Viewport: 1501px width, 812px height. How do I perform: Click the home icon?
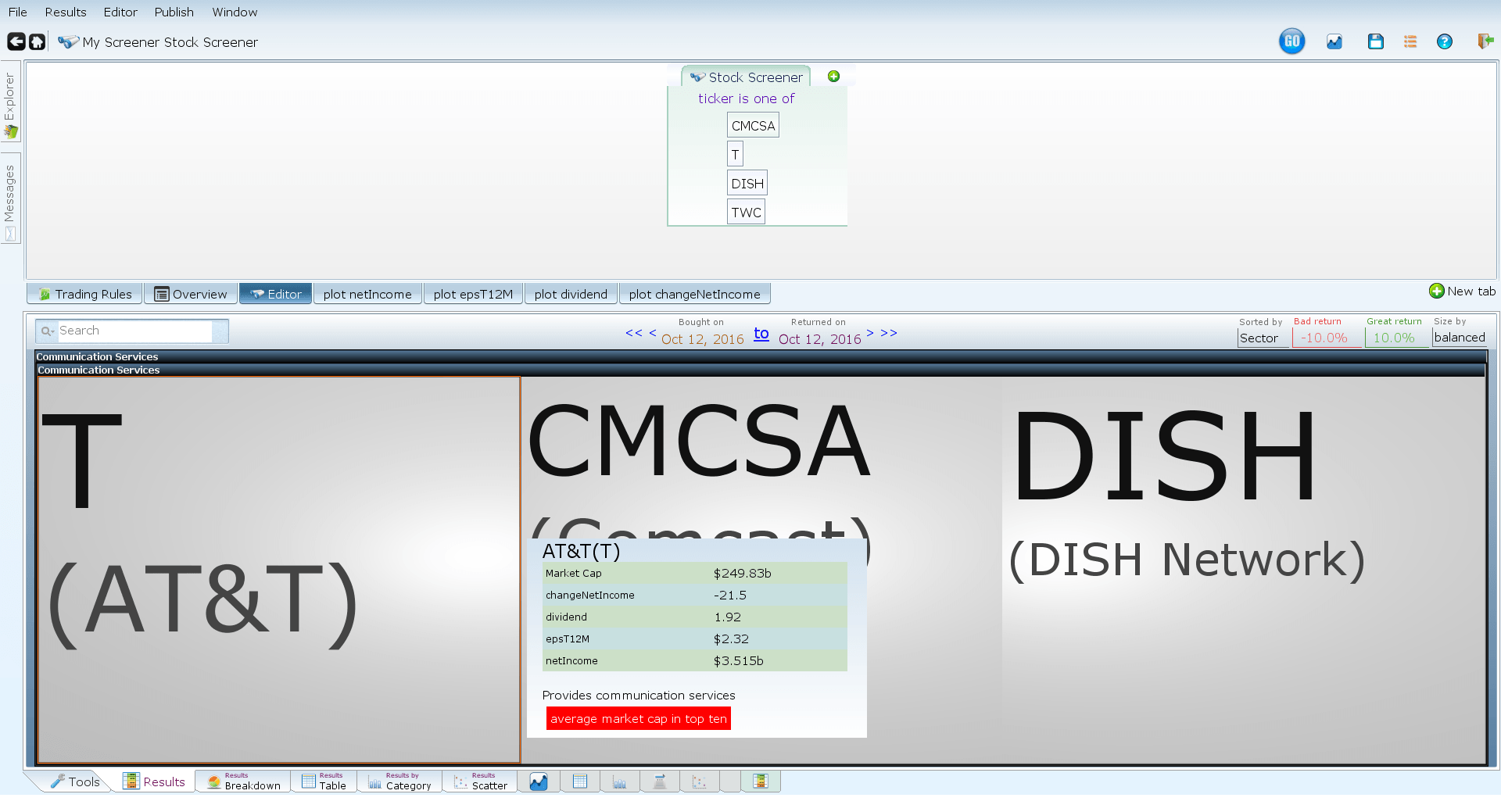tap(37, 41)
